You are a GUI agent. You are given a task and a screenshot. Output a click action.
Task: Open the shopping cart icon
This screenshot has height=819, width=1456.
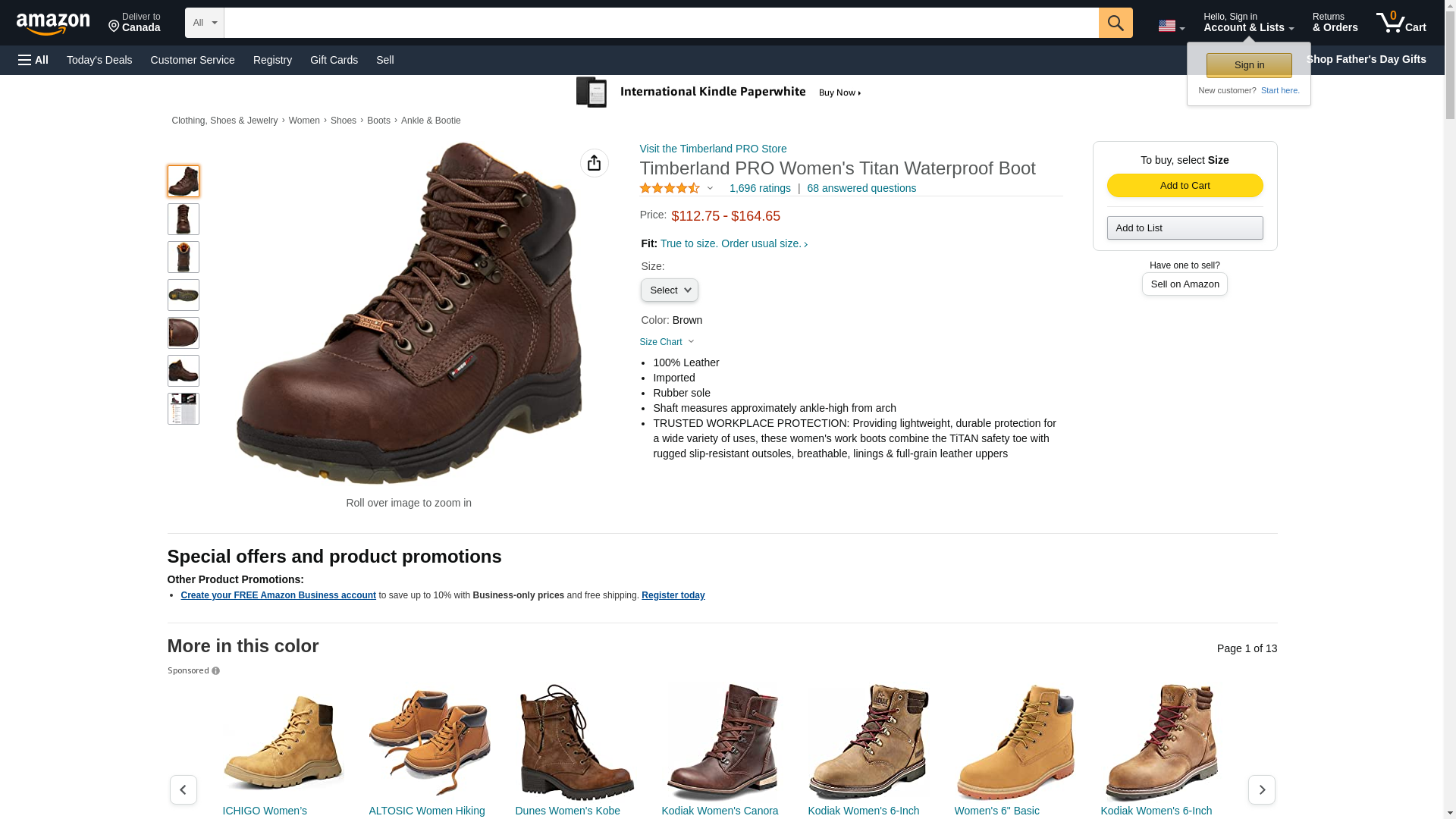coord(1401,23)
